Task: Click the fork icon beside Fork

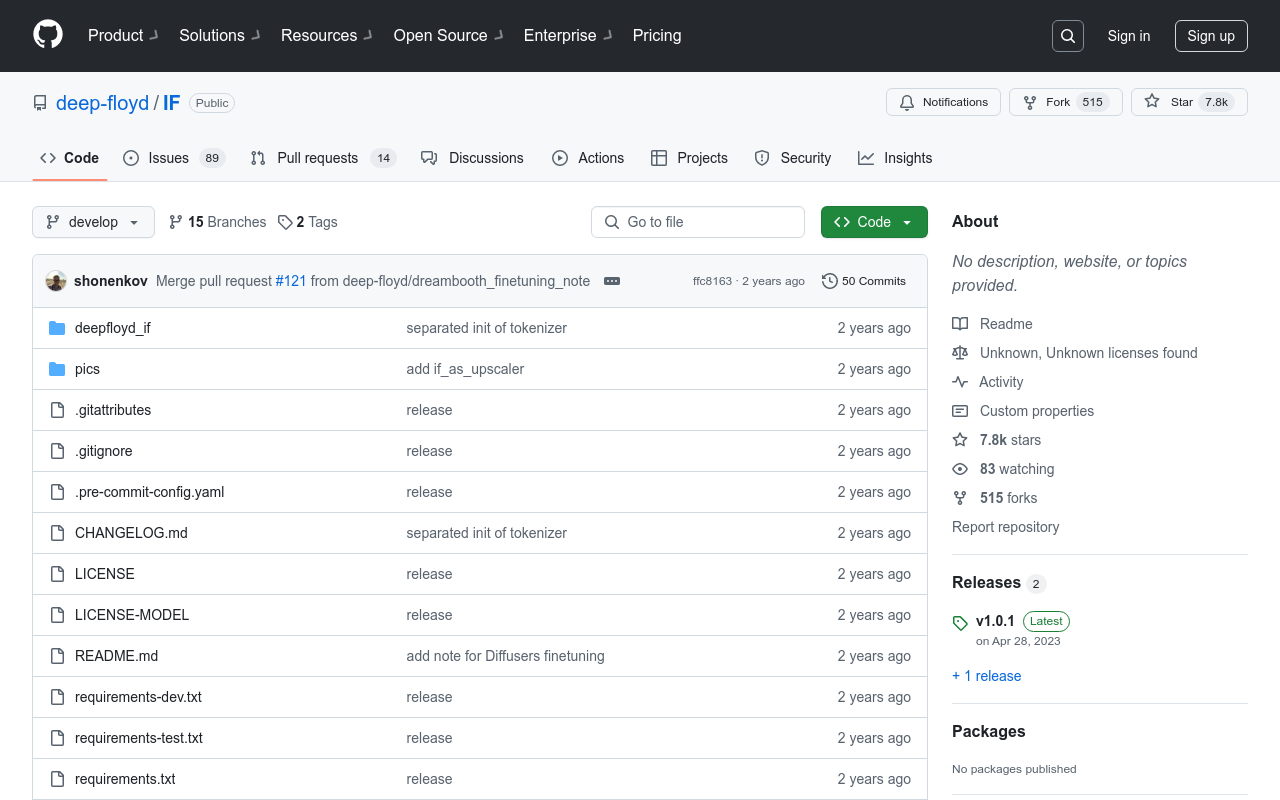Action: [1030, 102]
